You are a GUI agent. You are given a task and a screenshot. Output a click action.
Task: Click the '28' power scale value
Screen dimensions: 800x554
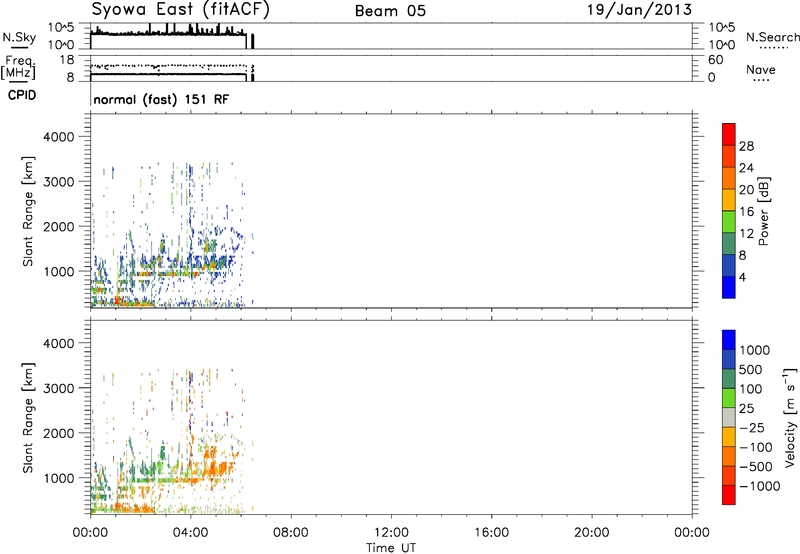pos(746,146)
